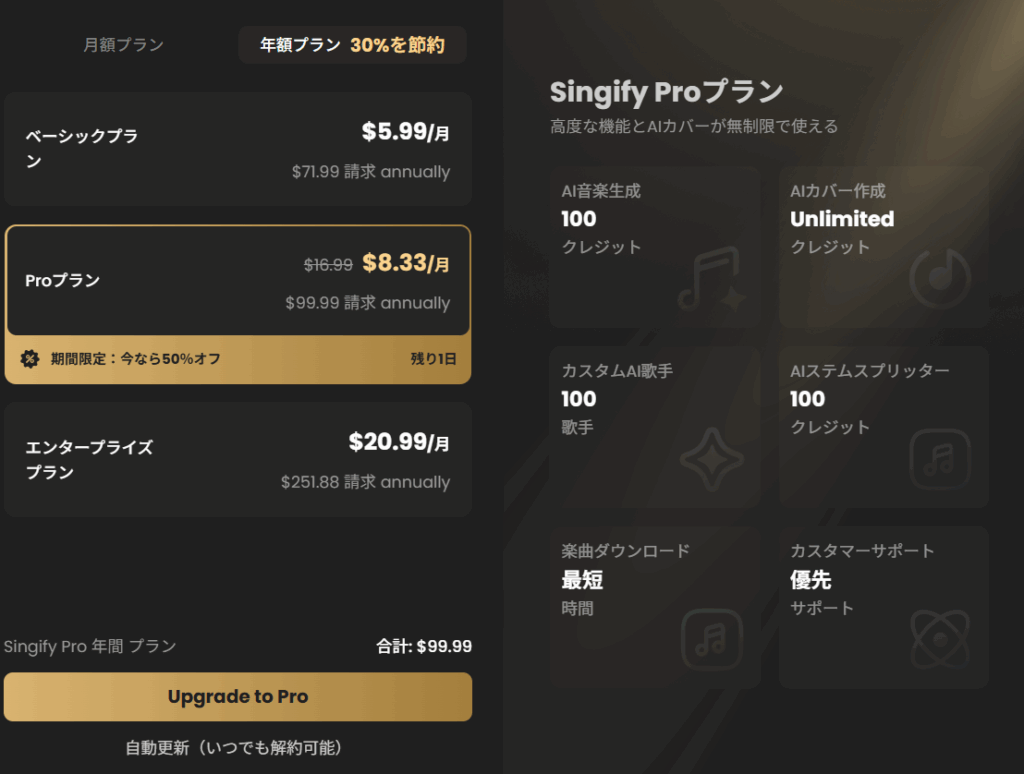
Task: Open the AIカバー作成 Unlimited feature card
Action: [x=884, y=247]
